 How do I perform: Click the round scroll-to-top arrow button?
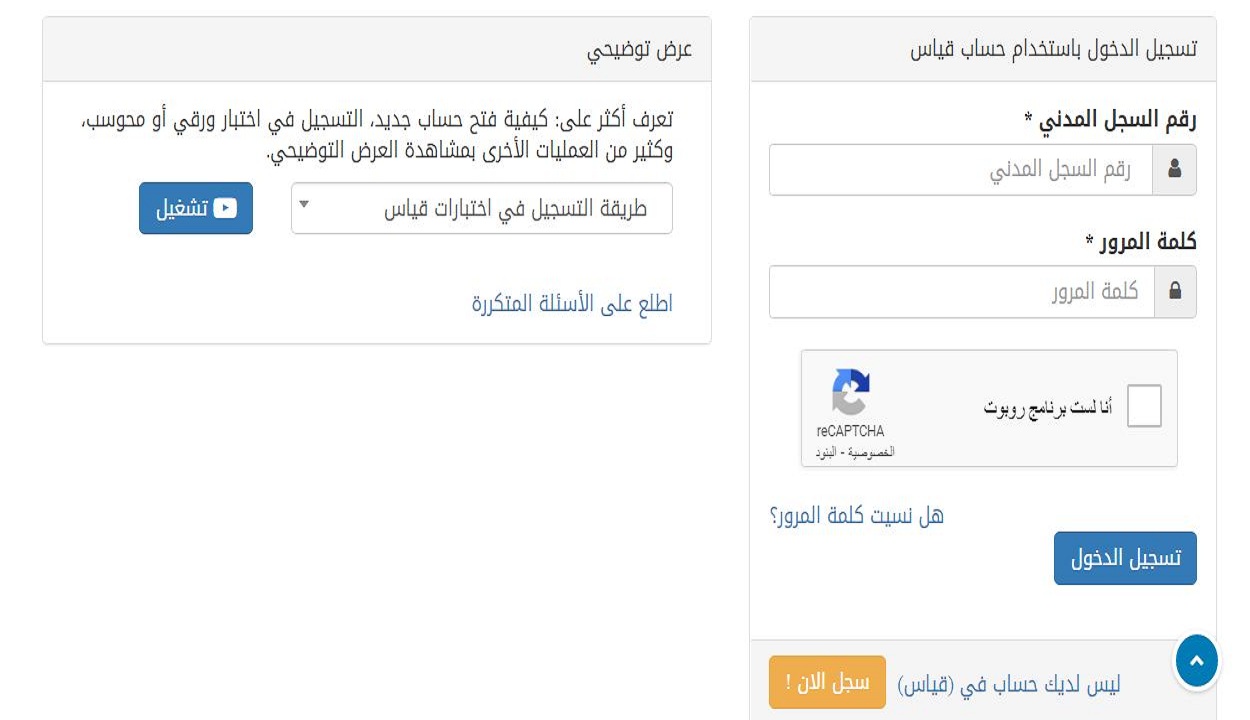1197,661
